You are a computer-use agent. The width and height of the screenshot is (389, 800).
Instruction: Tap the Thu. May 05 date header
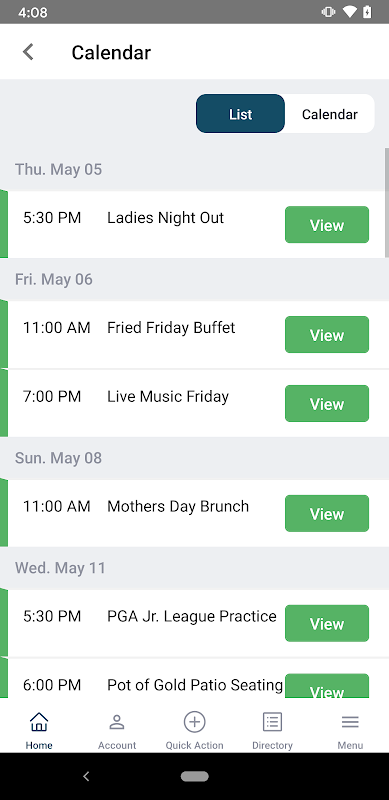point(59,169)
